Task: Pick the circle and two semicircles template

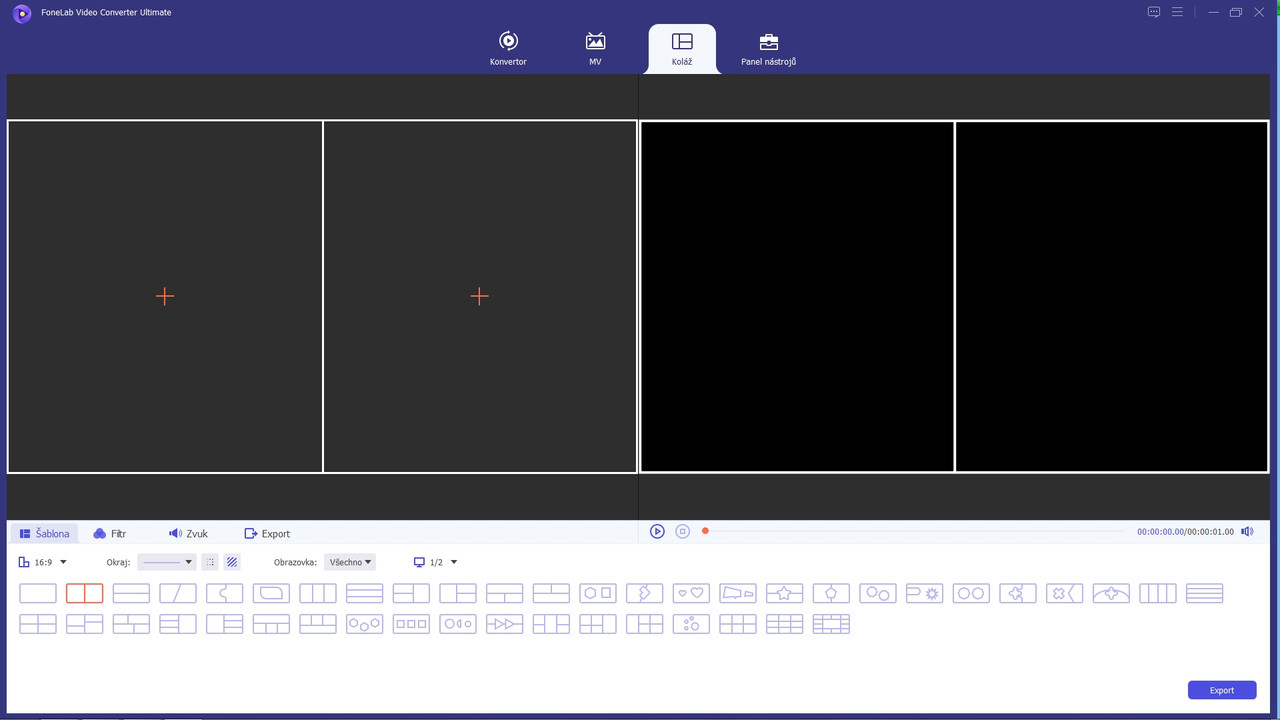Action: click(x=458, y=624)
